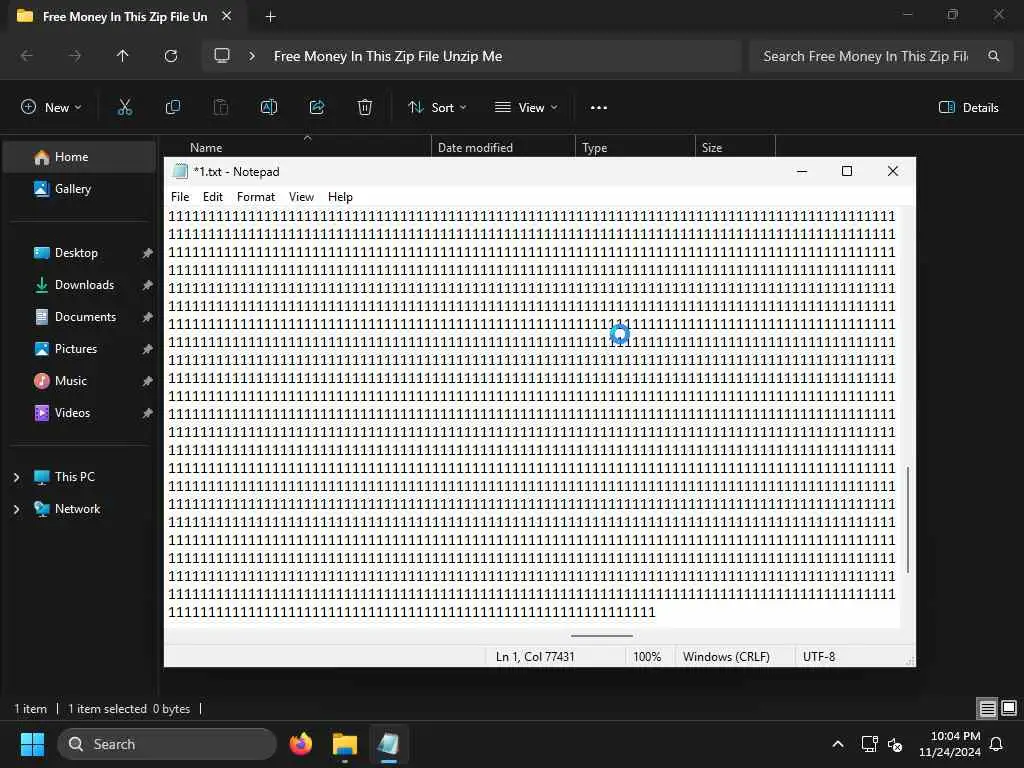Open the New dropdown in Explorer
The image size is (1024, 768).
(x=51, y=107)
